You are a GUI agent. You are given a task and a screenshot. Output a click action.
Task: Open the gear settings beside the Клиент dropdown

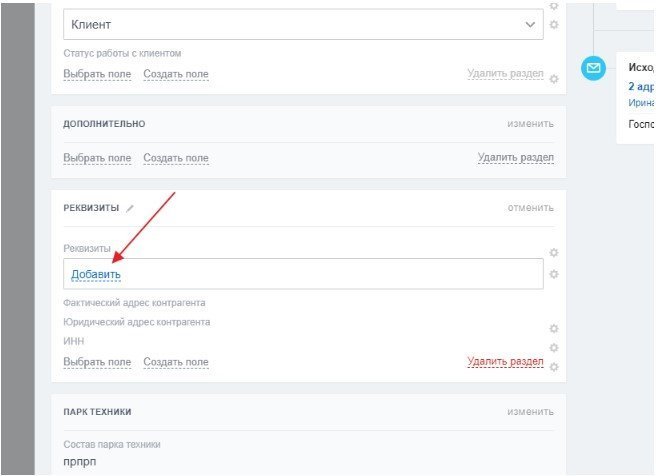[554, 24]
